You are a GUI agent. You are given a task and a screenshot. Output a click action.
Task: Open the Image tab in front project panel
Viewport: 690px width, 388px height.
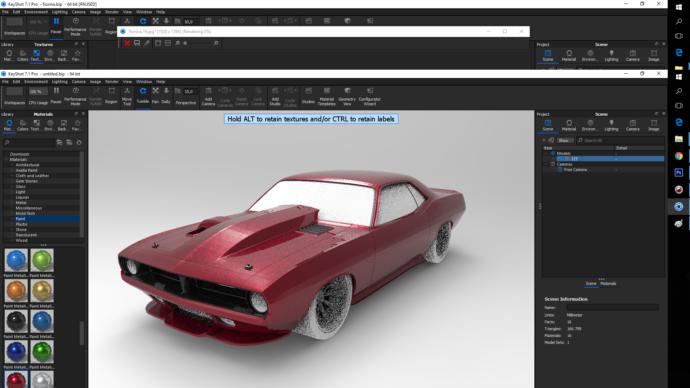click(x=653, y=125)
